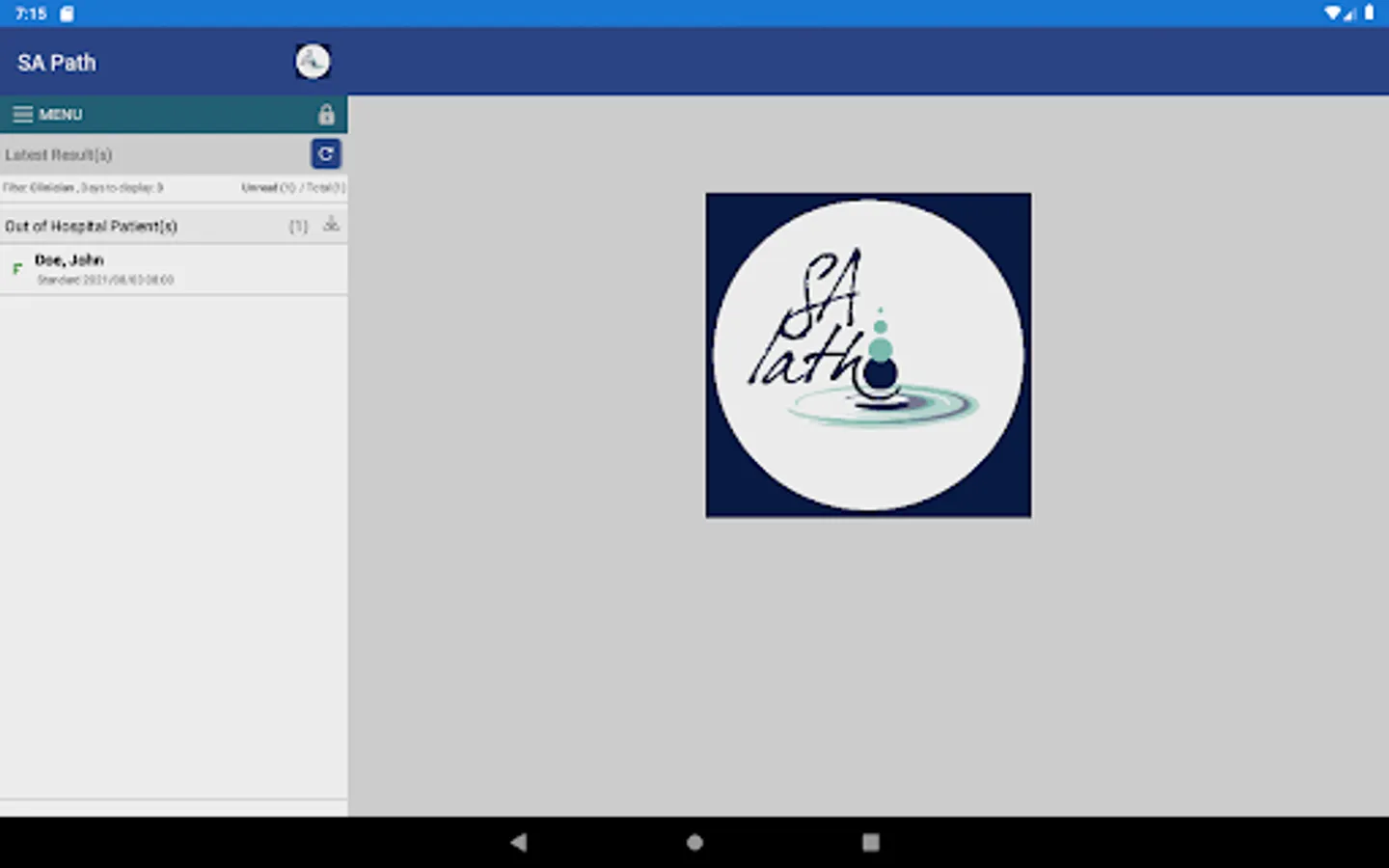
Task: Refresh the Latest Result(s) list
Action: point(326,153)
